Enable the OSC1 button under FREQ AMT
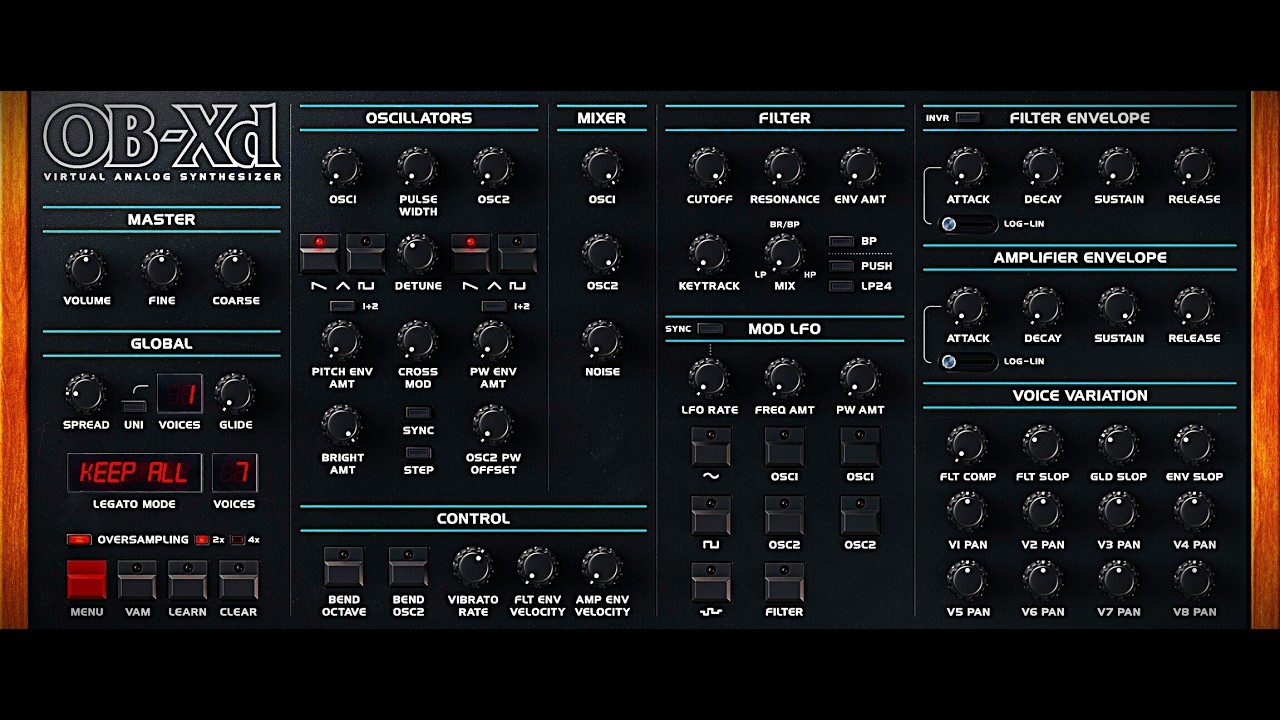1280x720 pixels. (785, 446)
